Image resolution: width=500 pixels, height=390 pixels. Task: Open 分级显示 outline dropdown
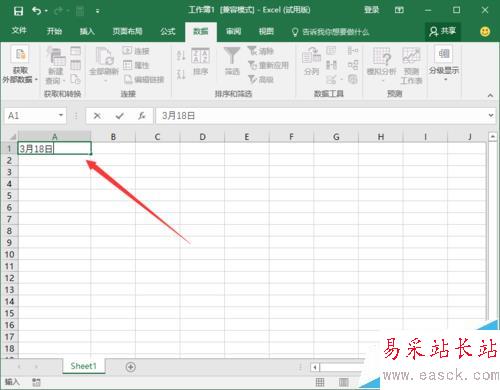(444, 63)
